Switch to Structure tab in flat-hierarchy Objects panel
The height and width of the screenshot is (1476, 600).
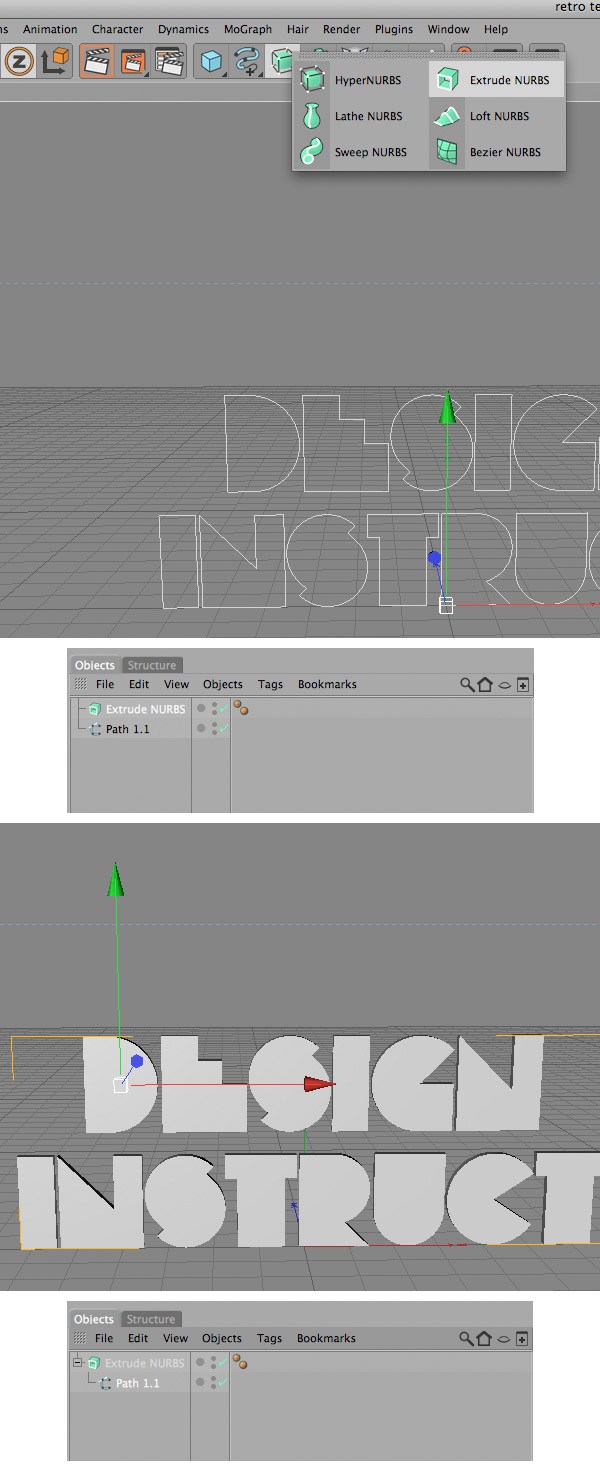152,665
